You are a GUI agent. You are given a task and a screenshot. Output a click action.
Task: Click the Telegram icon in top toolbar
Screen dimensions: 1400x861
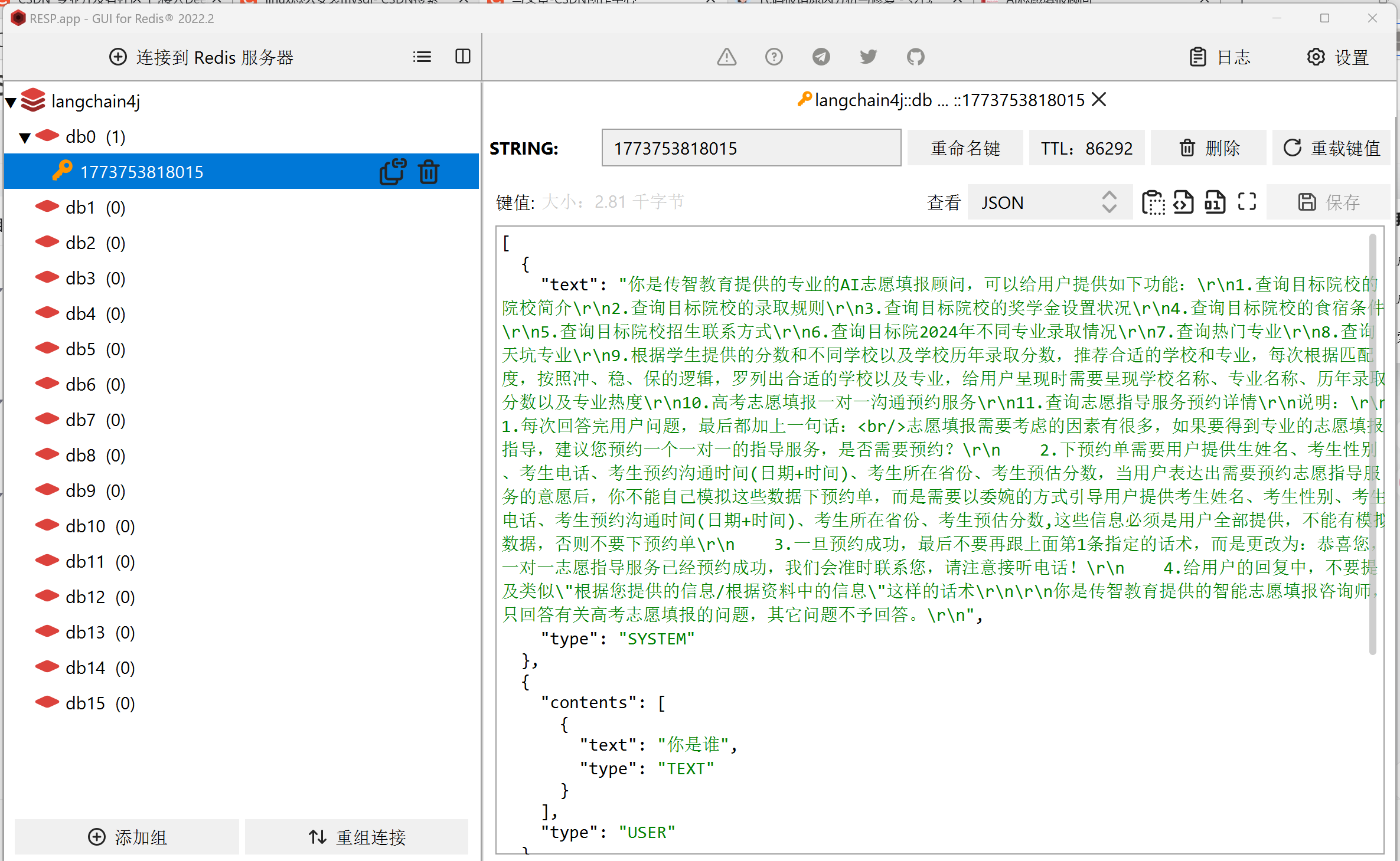pos(821,57)
